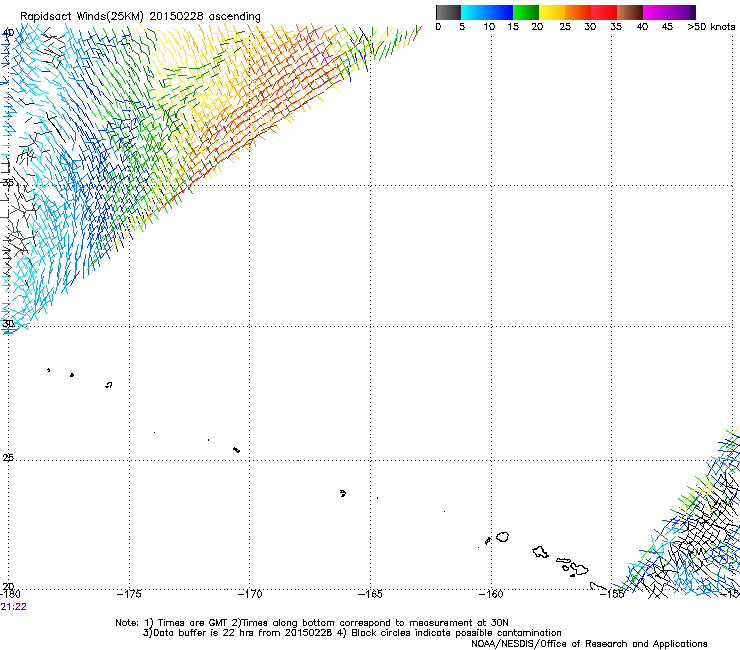740x650 pixels.
Task: Click the '>50 knots' legend label
Action: tap(711, 27)
